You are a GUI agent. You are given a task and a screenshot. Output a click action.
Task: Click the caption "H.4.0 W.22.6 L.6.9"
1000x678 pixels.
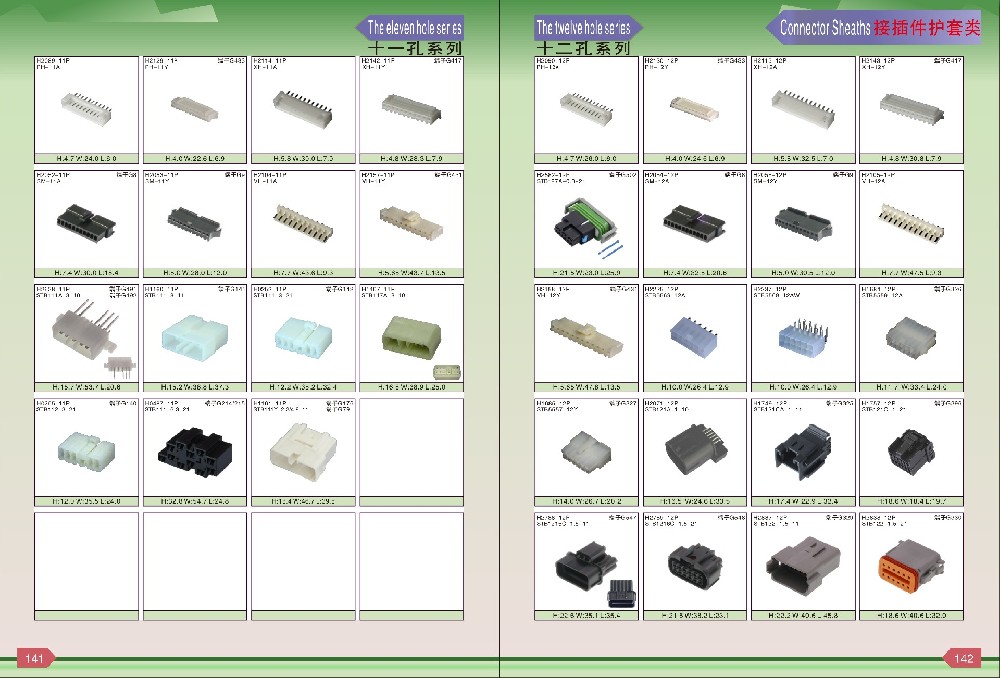click(x=195, y=158)
